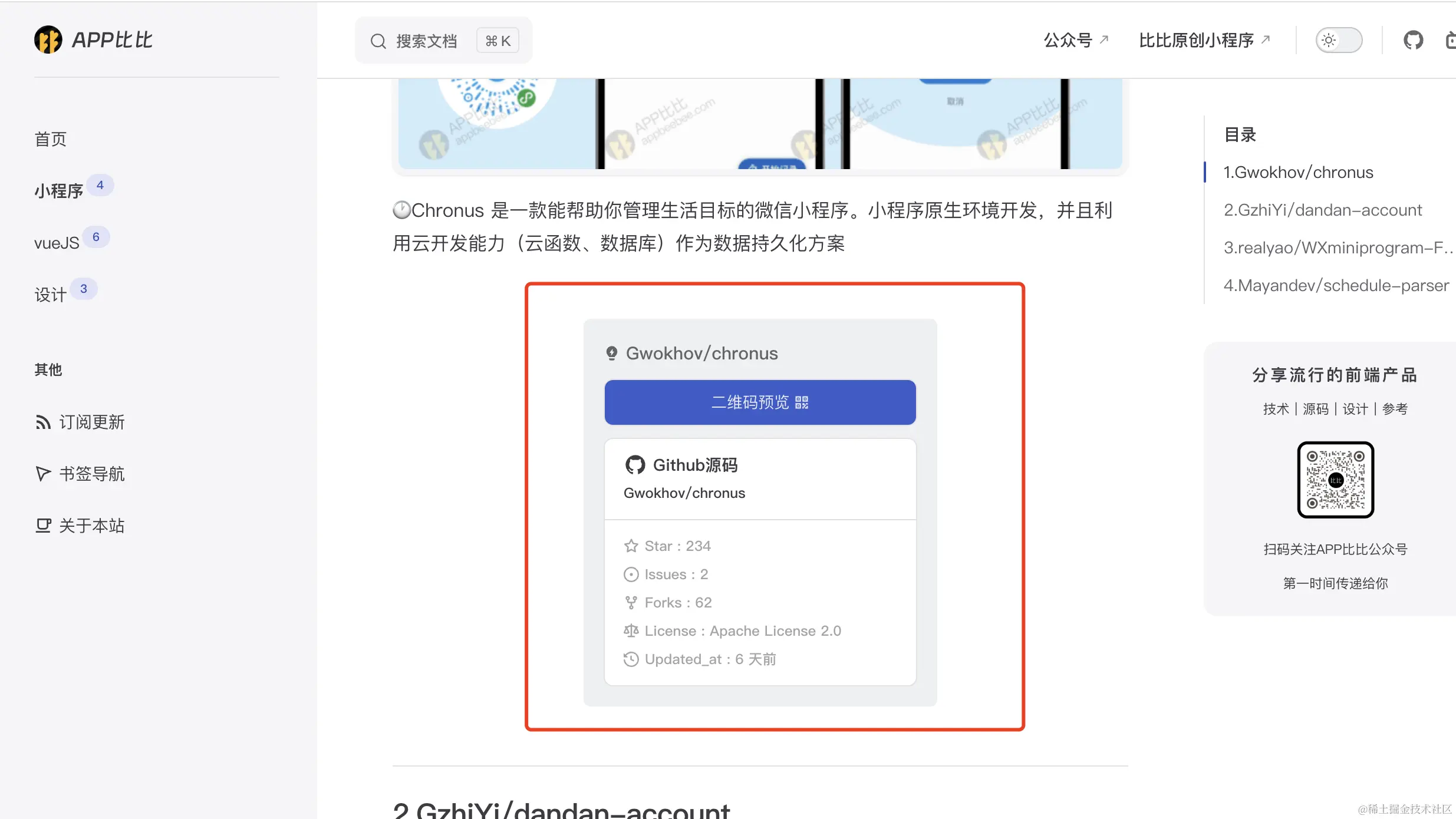Click the 搜索文档 search field
The image size is (1456, 819).
[443, 41]
